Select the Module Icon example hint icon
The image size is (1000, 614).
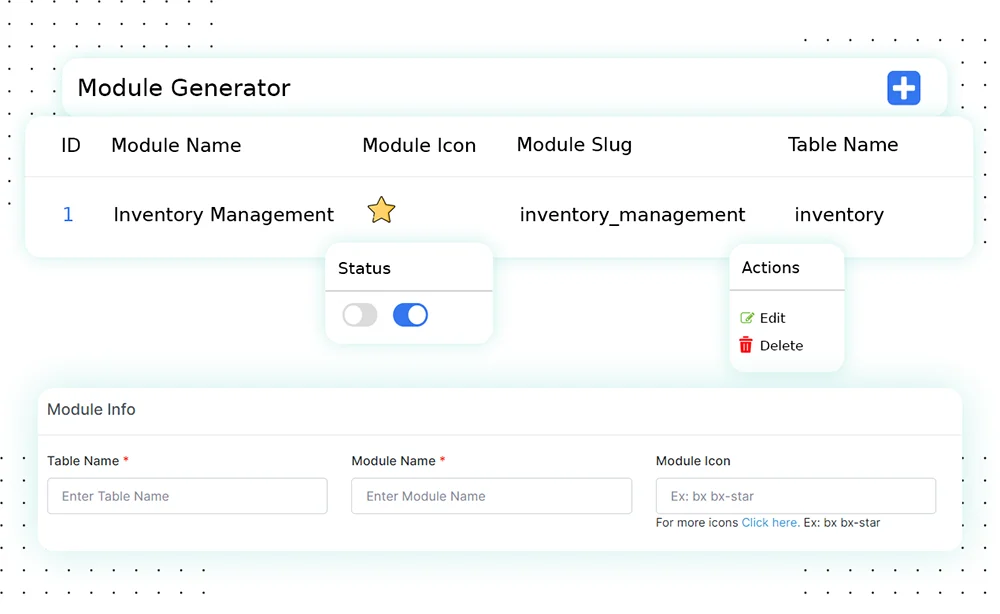795,496
